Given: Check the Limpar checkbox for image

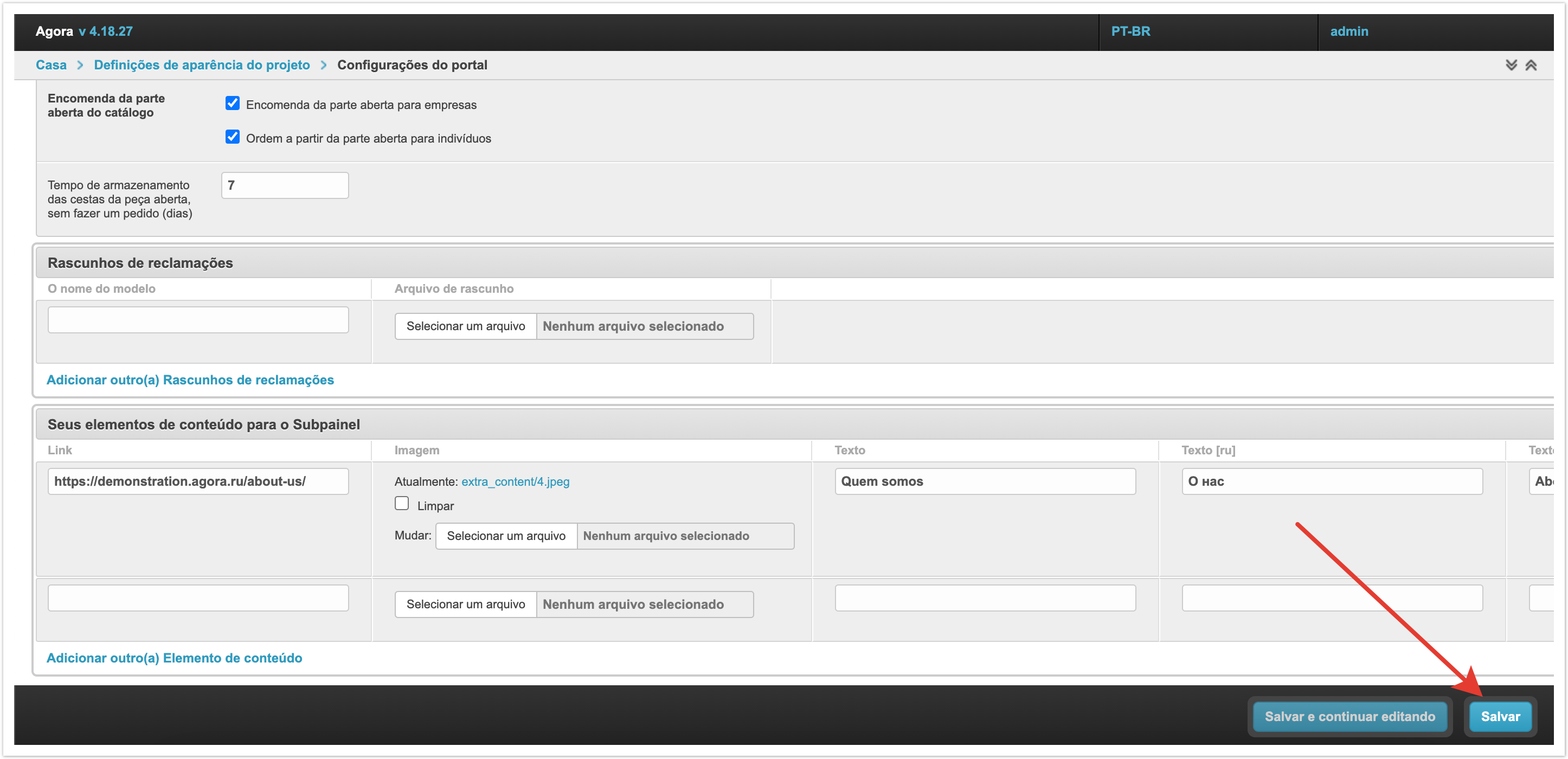Looking at the screenshot, I should pos(402,503).
